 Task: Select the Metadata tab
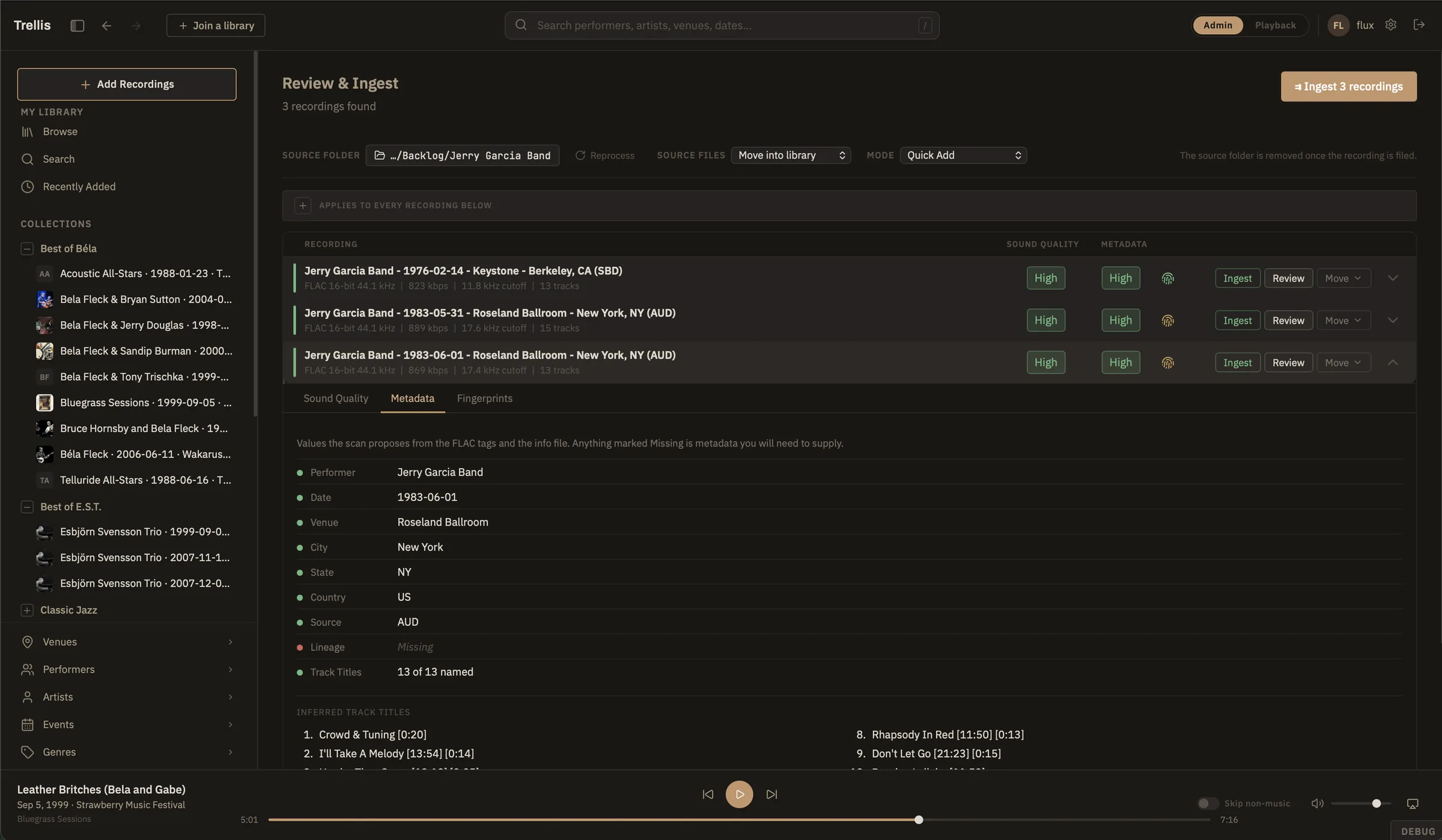412,398
